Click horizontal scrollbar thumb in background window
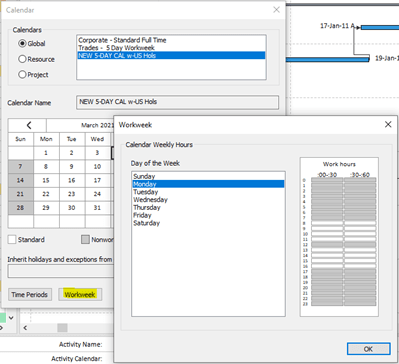The height and width of the screenshot is (364, 399). (x=62, y=328)
